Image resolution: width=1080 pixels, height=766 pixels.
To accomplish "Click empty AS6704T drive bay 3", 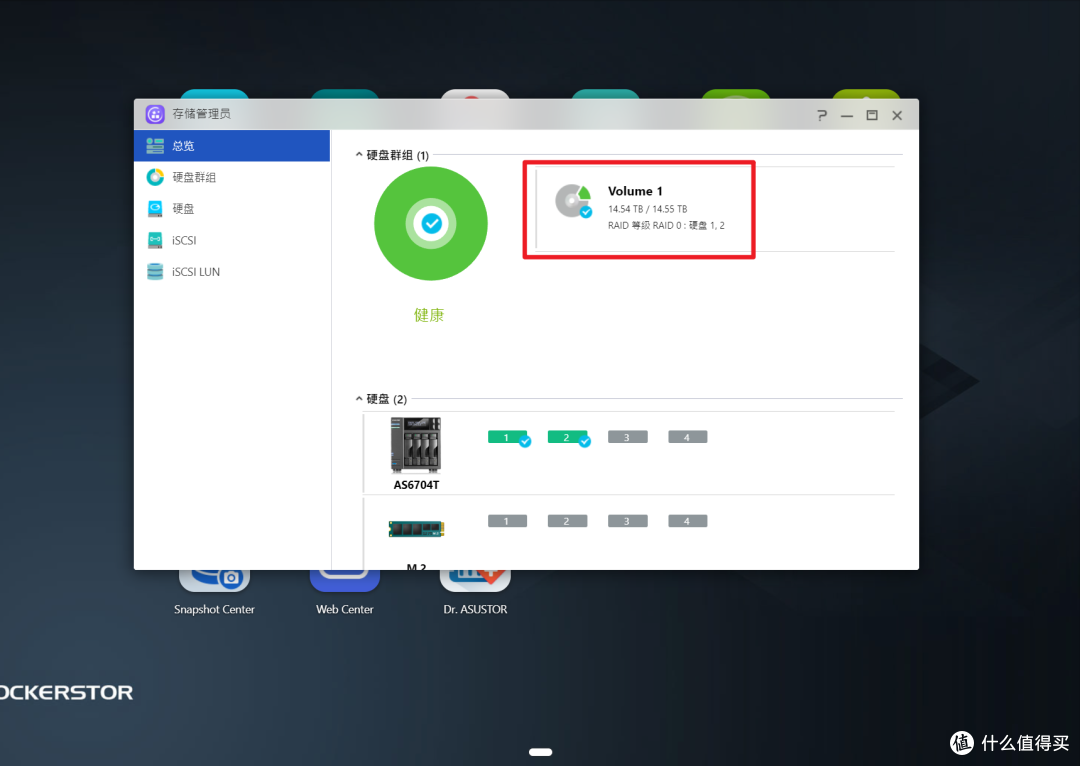I will 627,437.
